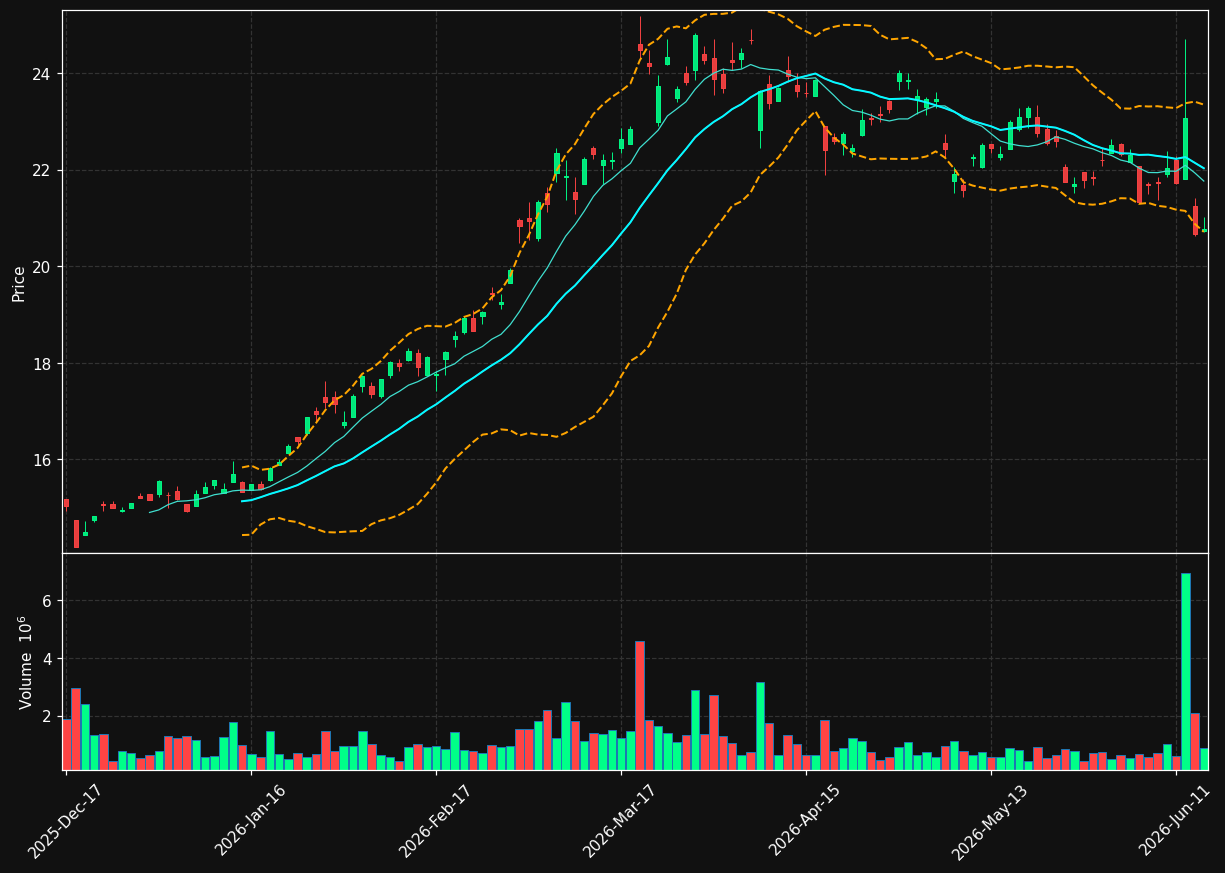Image resolution: width=1225 pixels, height=873 pixels.
Task: Click the price tick label 16
Action: (x=43, y=460)
